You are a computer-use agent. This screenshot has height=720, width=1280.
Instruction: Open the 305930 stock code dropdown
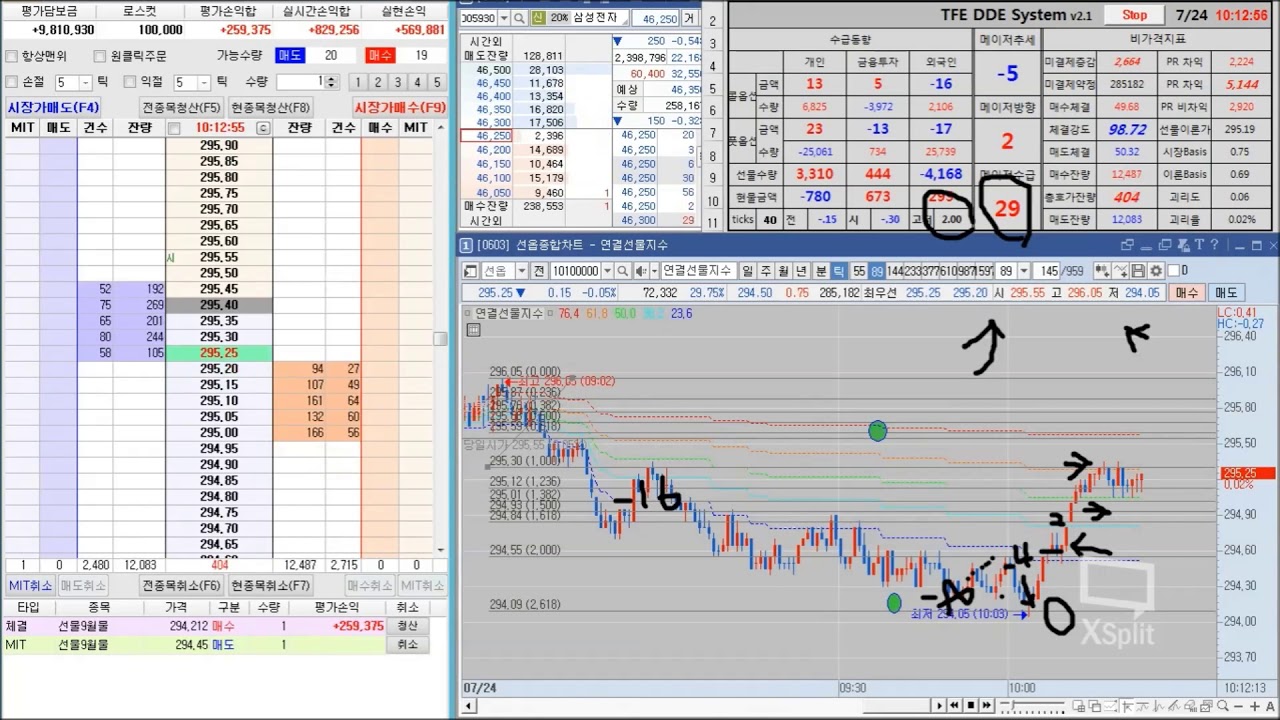pyautogui.click(x=503, y=18)
